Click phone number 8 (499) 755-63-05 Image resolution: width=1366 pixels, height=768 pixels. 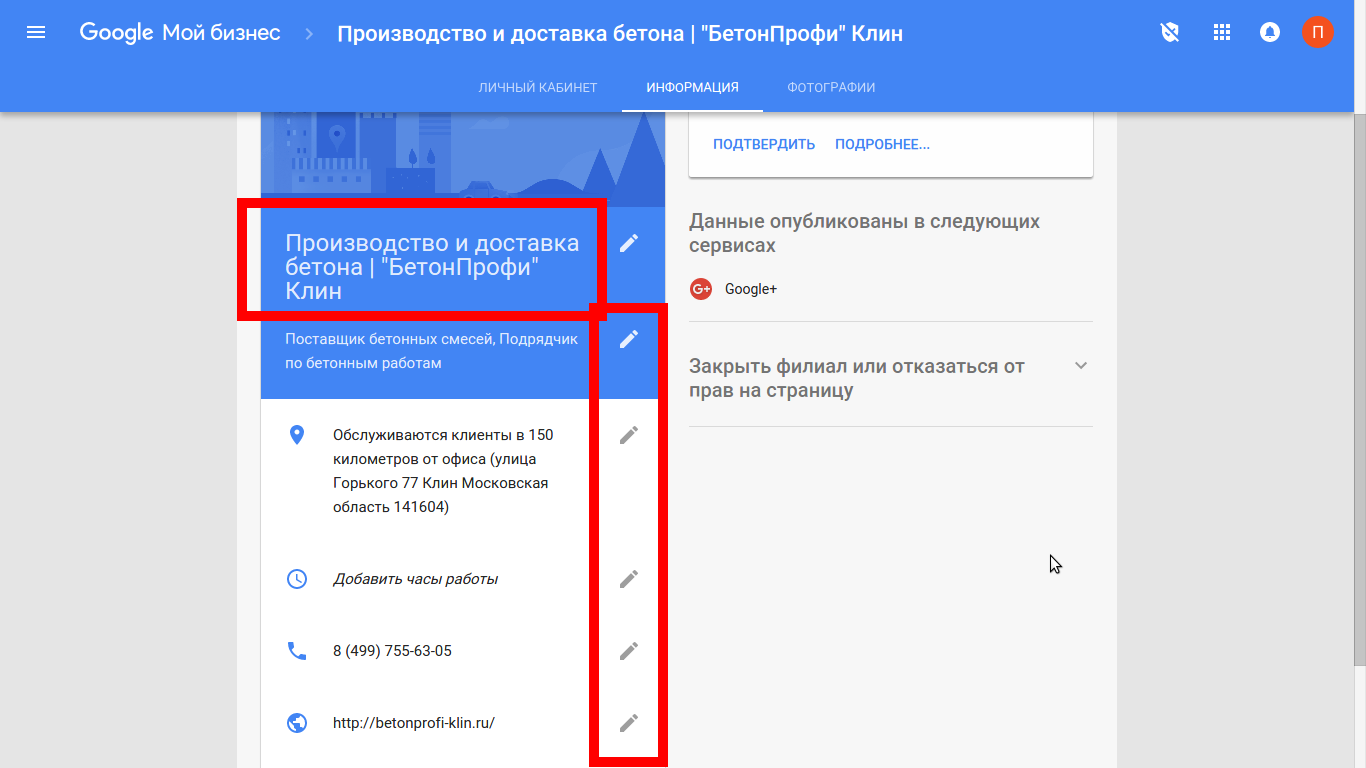(x=392, y=651)
